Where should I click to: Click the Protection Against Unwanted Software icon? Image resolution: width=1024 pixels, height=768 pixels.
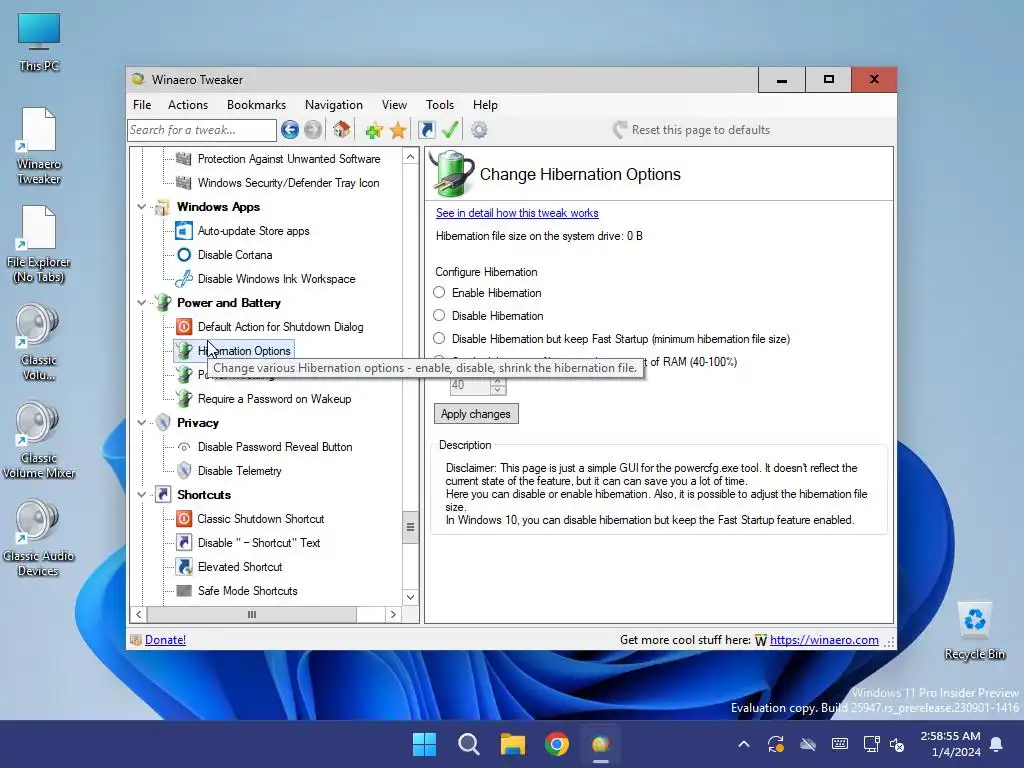pyautogui.click(x=184, y=159)
